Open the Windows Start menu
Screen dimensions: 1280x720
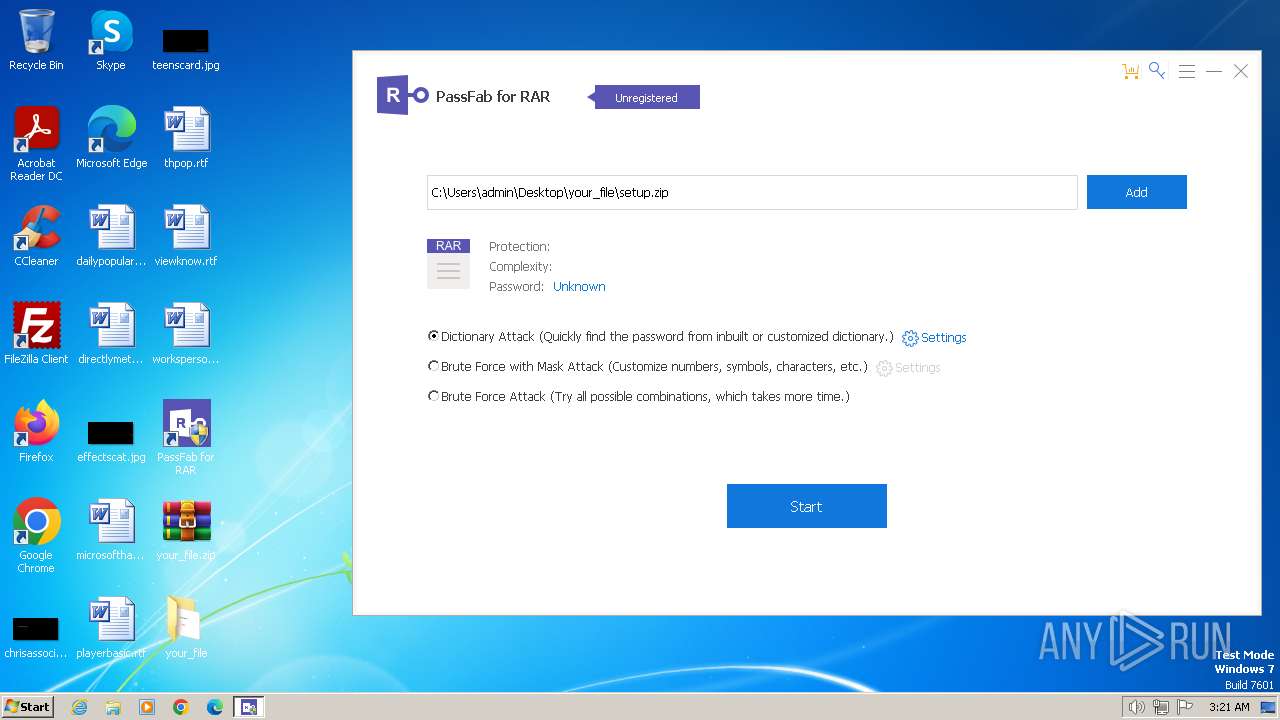(x=27, y=706)
